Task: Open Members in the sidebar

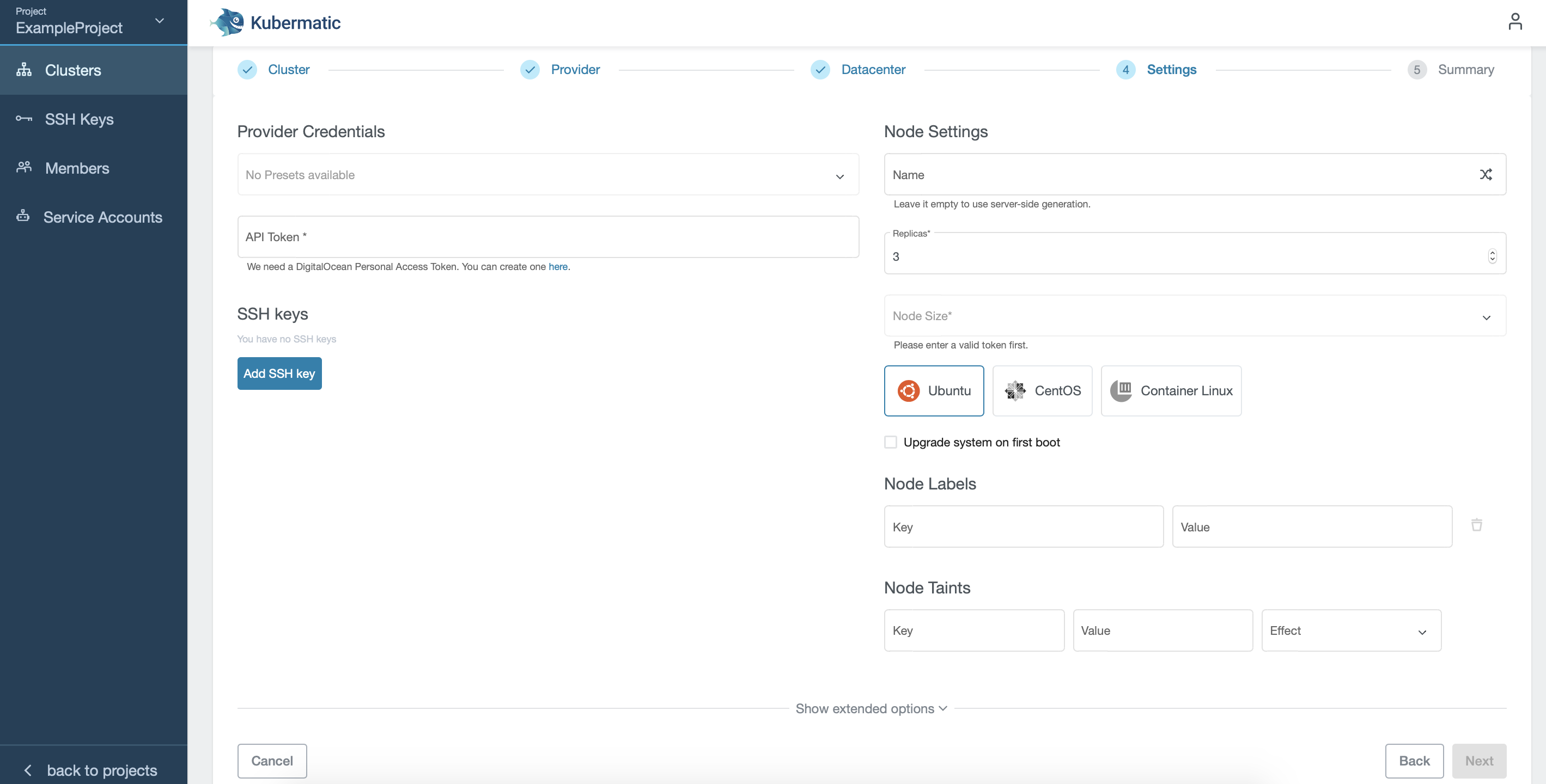Action: tap(94, 168)
